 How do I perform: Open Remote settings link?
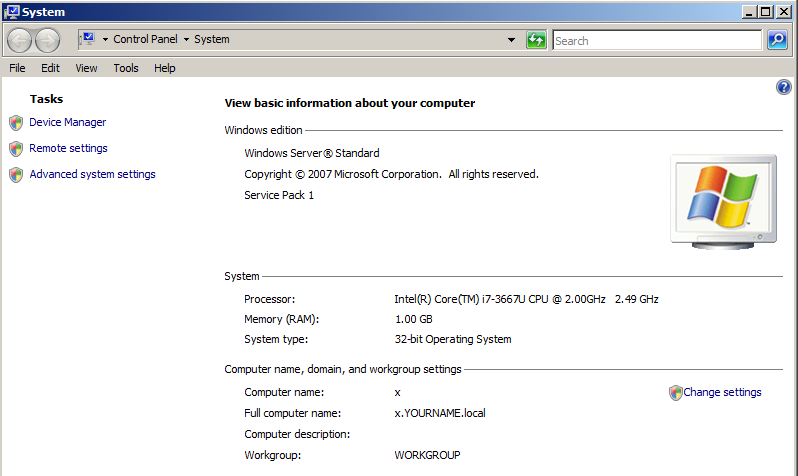click(68, 148)
